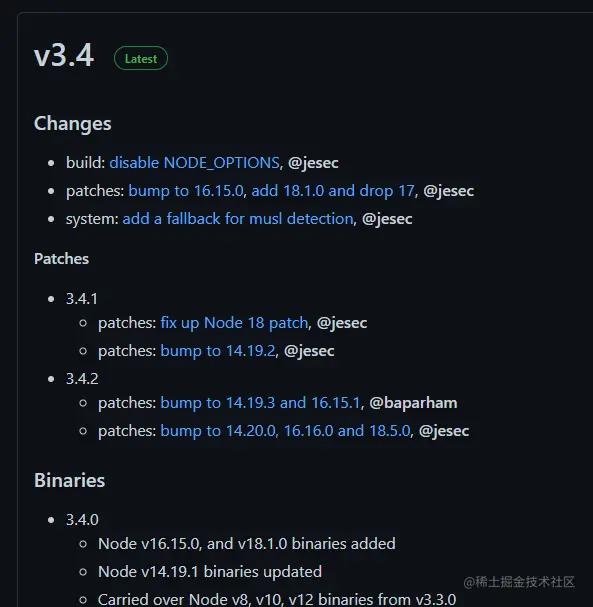This screenshot has width=593, height=607.
Task: Click the Binaries section heading
Action: pyautogui.click(x=70, y=480)
